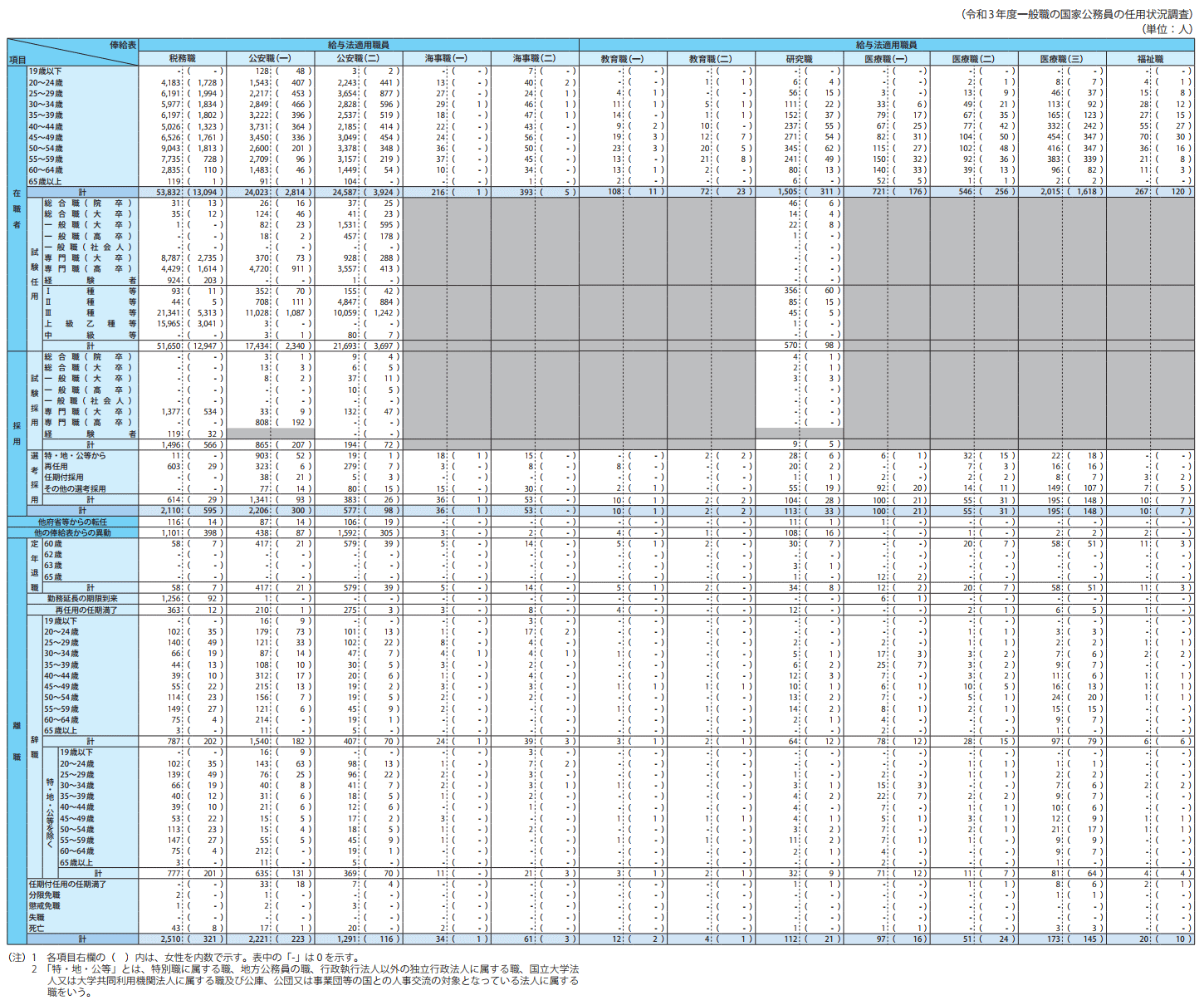Select the 海事職(一) column header
This screenshot has height=1005, width=1204.
446,59
